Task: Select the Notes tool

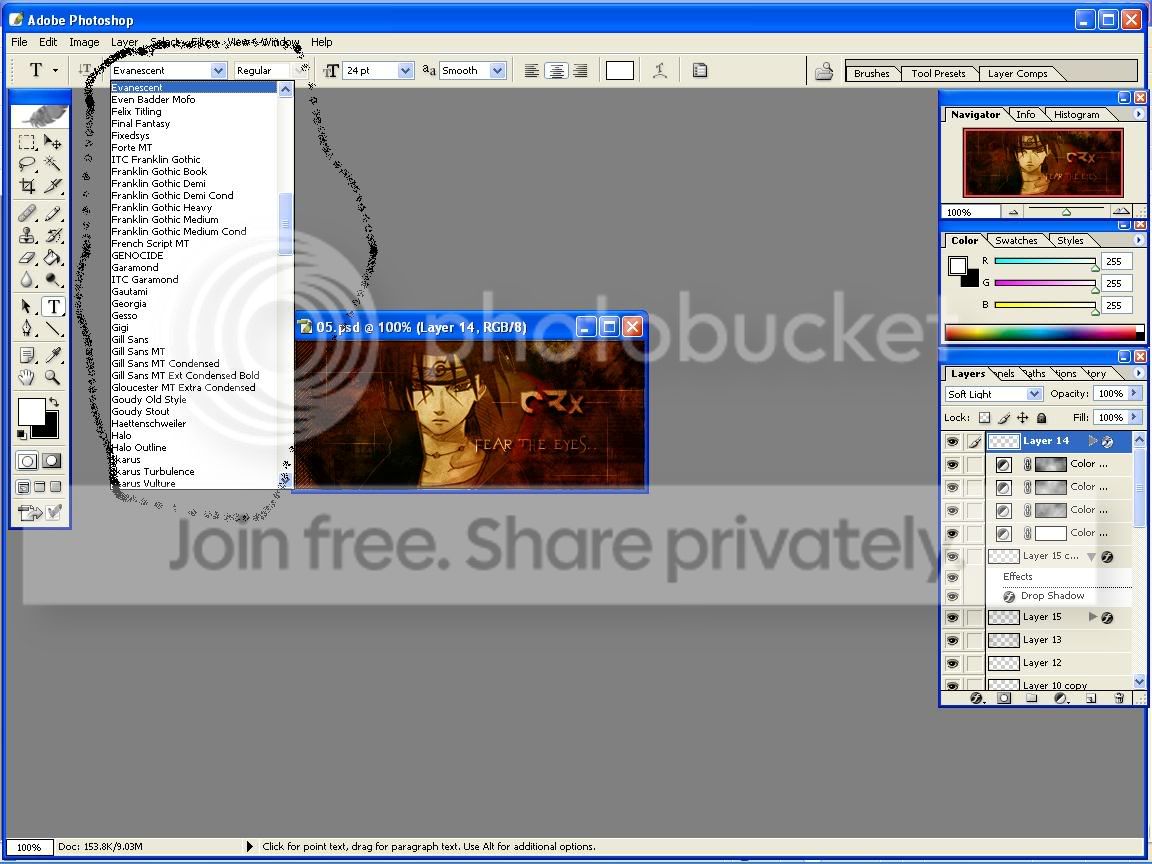Action: (x=27, y=356)
